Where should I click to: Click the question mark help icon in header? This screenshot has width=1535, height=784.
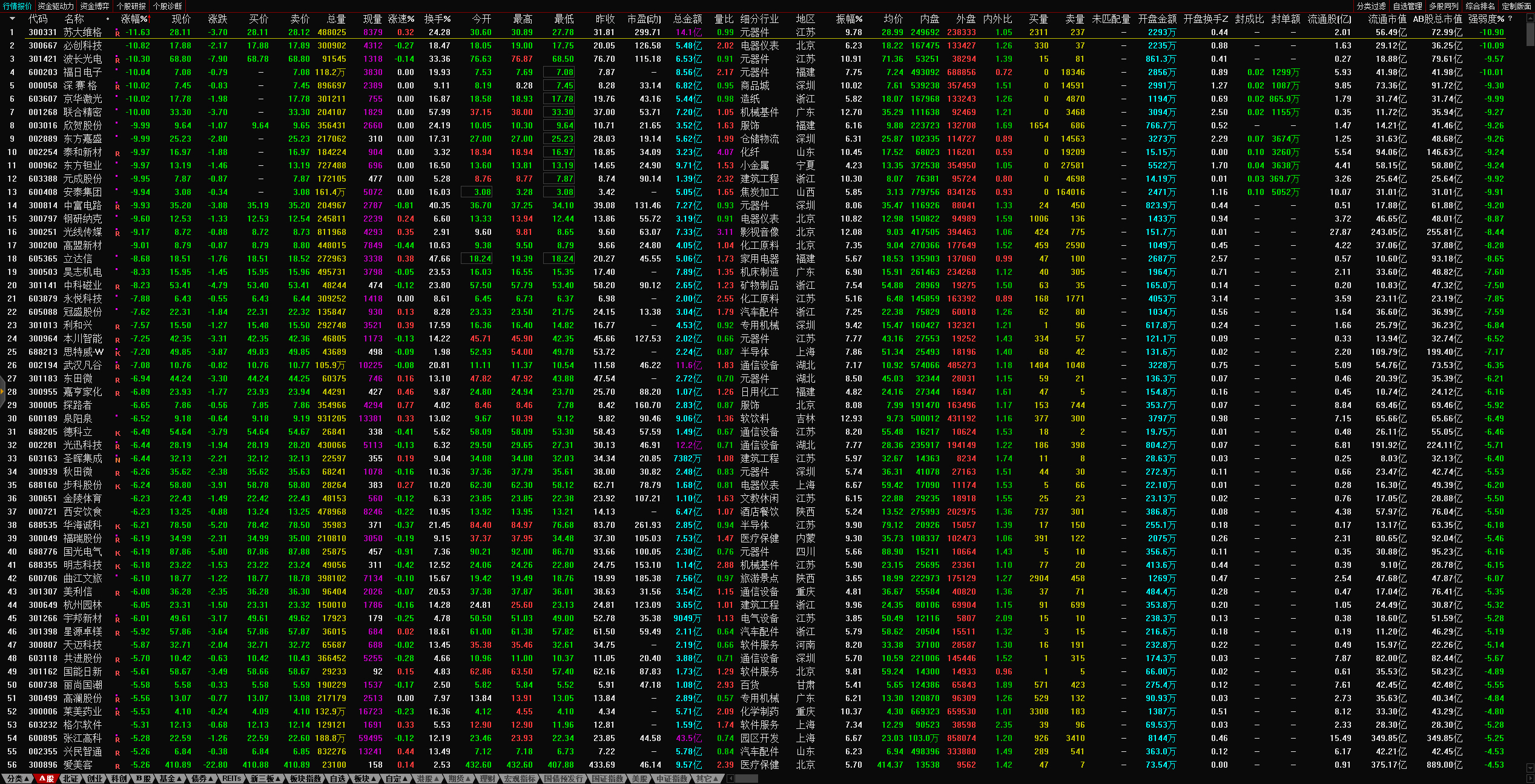tap(1510, 19)
